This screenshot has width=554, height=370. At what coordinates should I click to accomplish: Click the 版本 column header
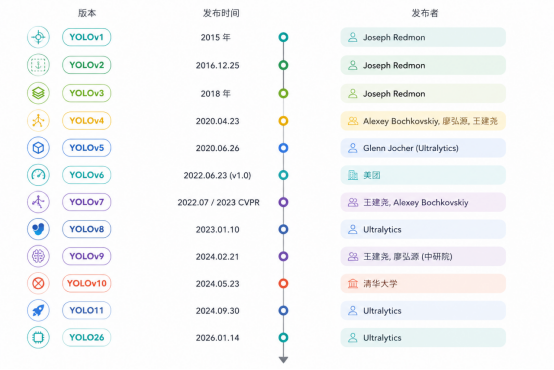click(x=87, y=13)
